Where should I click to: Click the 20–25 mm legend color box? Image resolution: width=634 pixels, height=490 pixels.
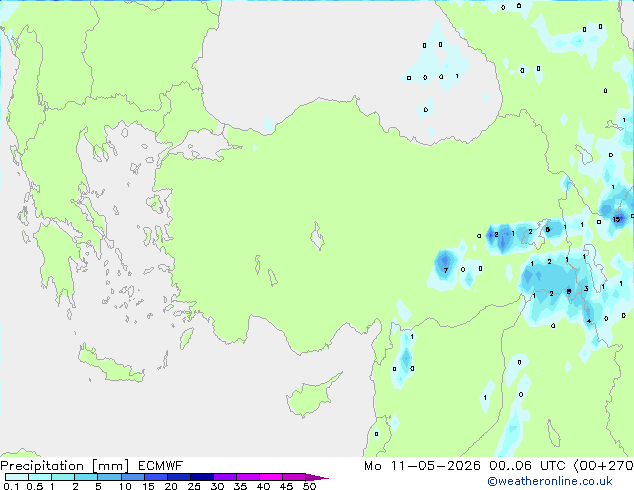tap(178, 477)
